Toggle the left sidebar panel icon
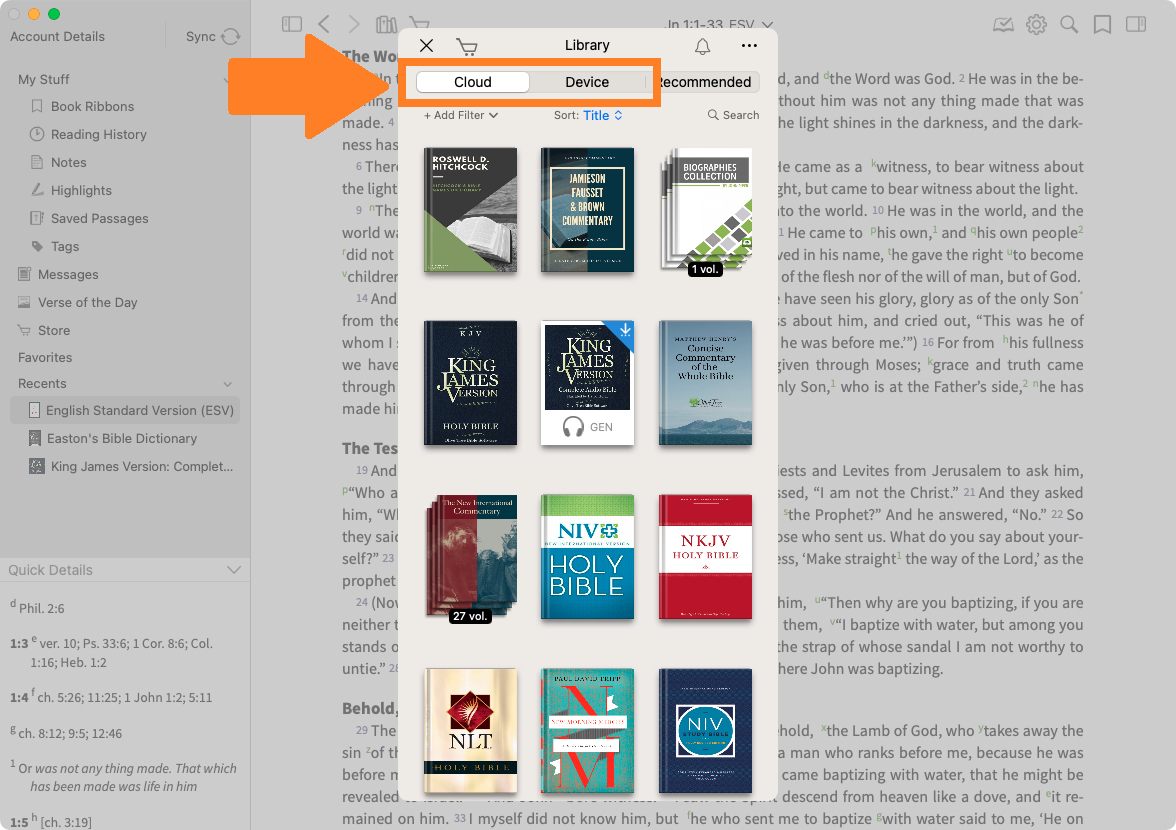The height and width of the screenshot is (830, 1176). (x=292, y=25)
